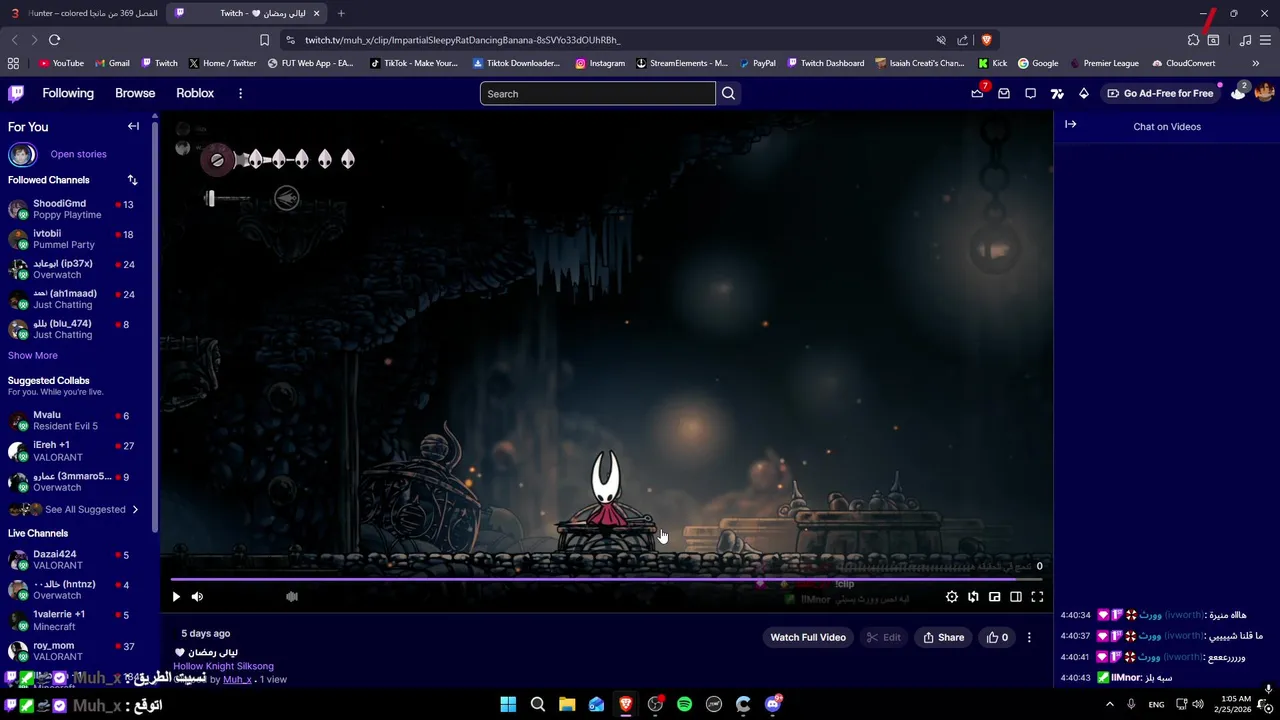Open the user avatar menu
This screenshot has width=1280, height=720.
click(x=1264, y=93)
